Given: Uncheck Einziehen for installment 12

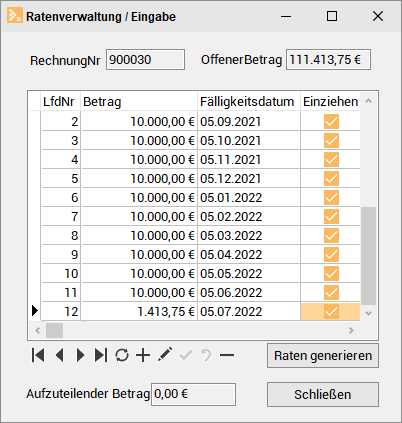Looking at the screenshot, I should click(x=331, y=312).
